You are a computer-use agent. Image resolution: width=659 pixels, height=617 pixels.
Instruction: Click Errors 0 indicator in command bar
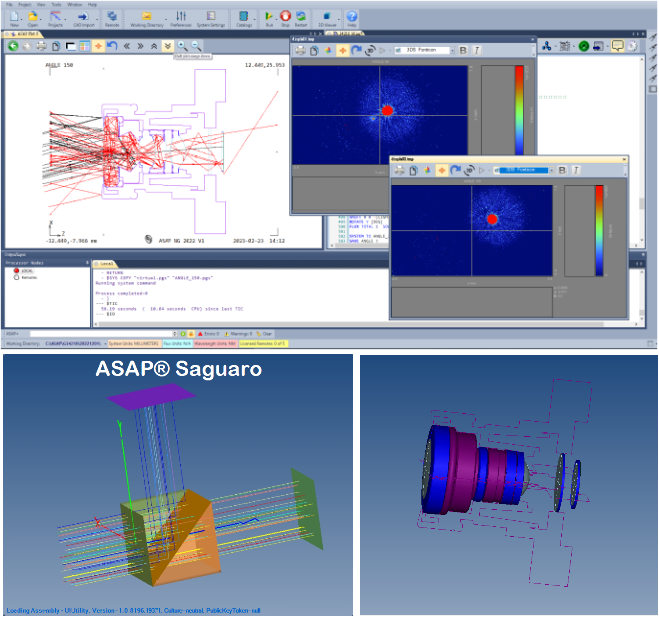[208, 334]
